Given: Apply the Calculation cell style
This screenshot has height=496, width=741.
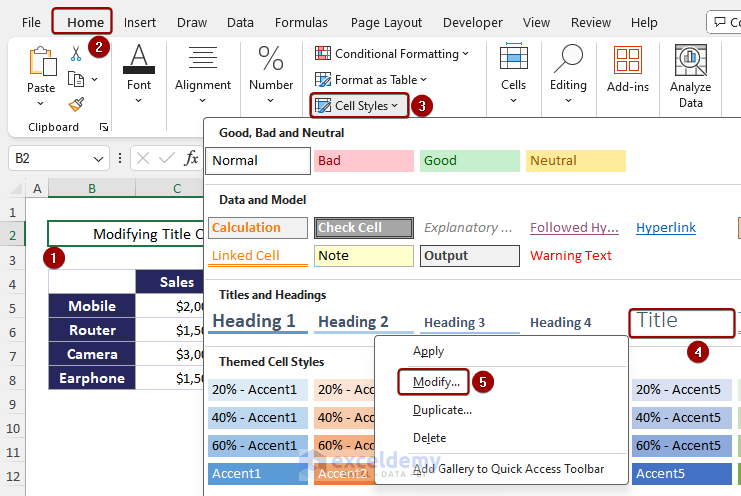Looking at the screenshot, I should point(258,228).
